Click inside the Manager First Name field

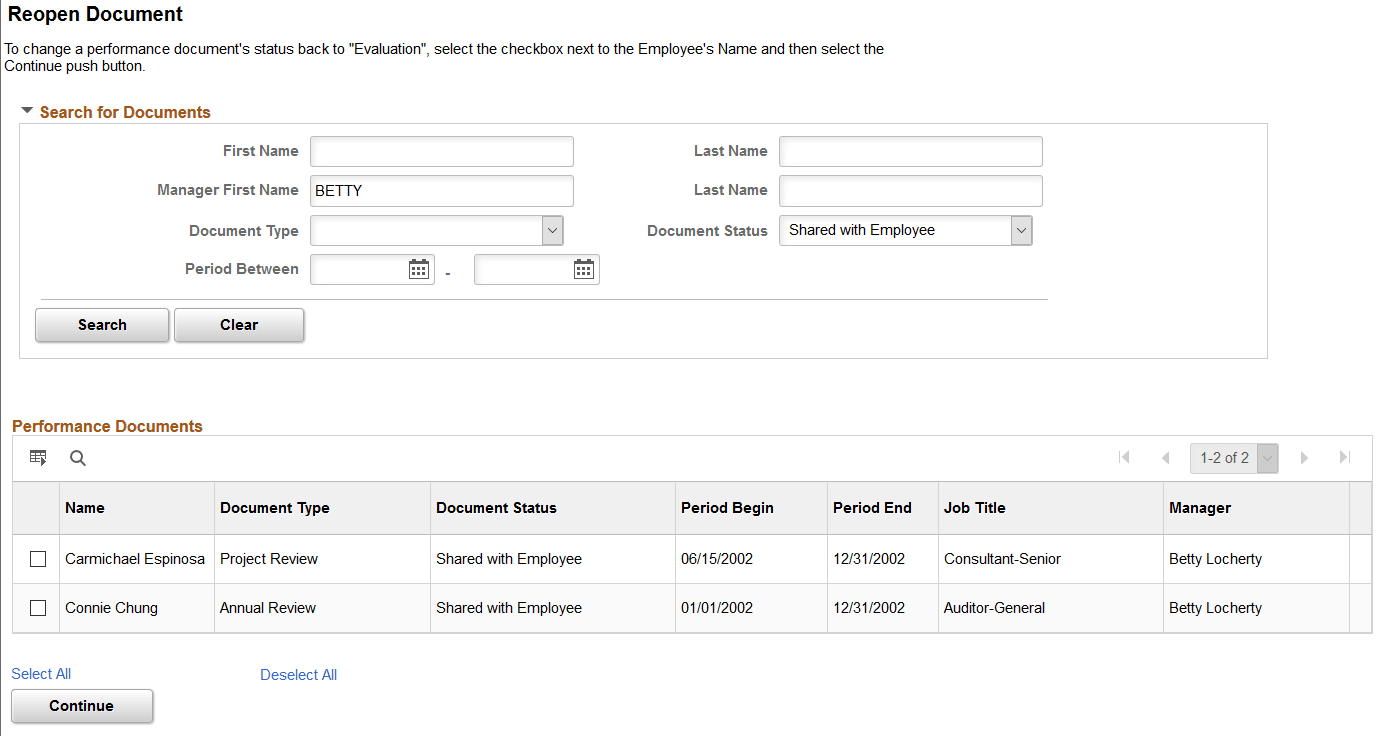(x=441, y=190)
